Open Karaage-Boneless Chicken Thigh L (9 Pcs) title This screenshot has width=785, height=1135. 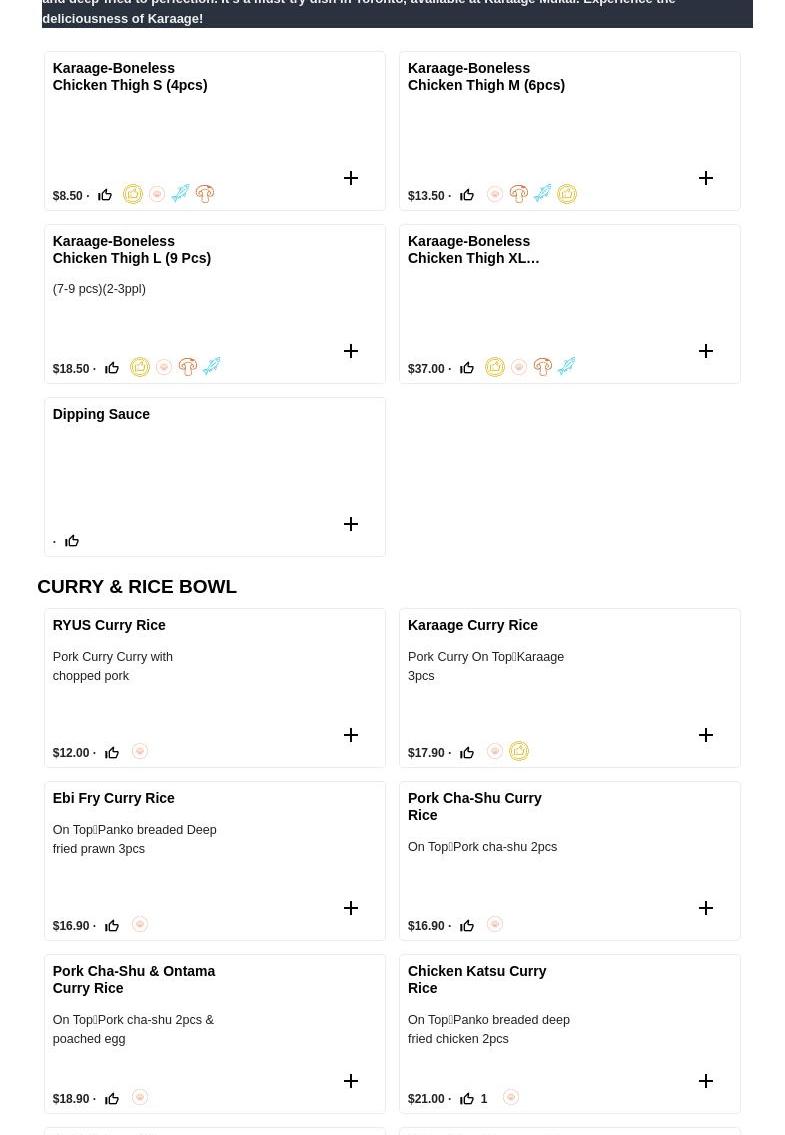132,249
